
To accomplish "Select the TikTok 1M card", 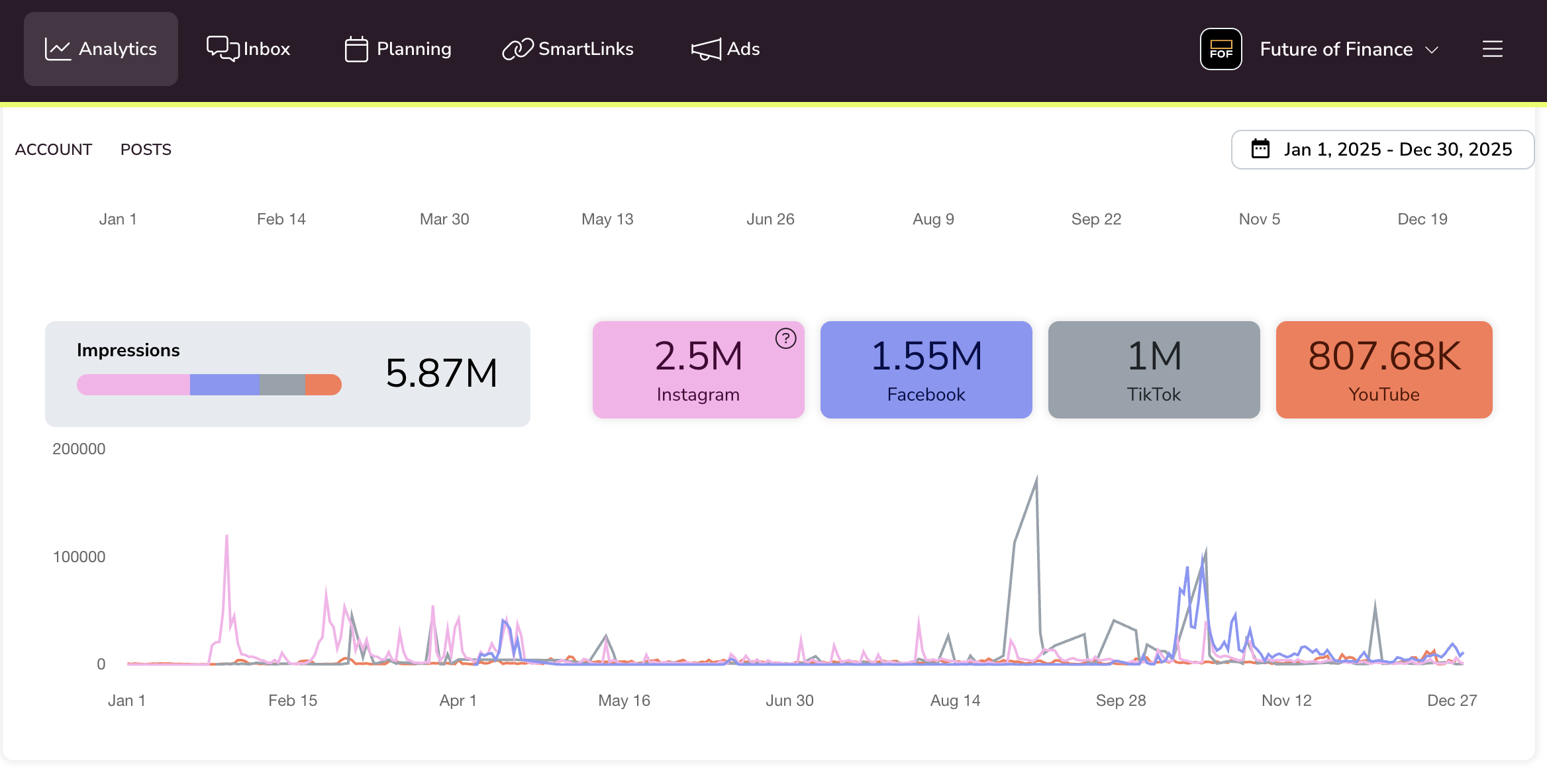I will 1154,369.
